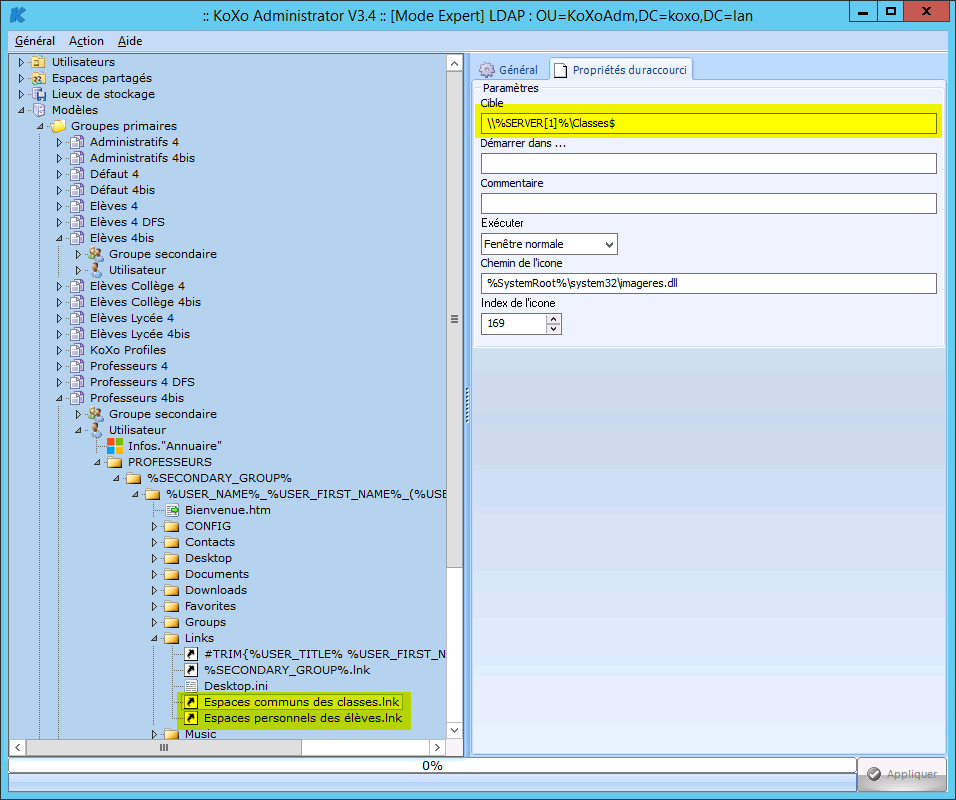Screen dimensions: 956x800
Task: Collapse the Links folder node
Action: click(154, 638)
